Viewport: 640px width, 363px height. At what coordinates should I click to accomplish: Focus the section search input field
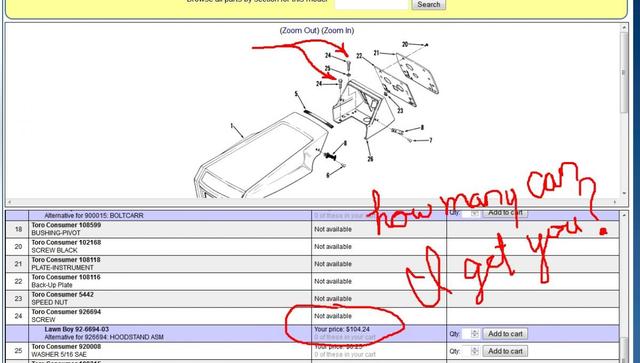pos(371,4)
